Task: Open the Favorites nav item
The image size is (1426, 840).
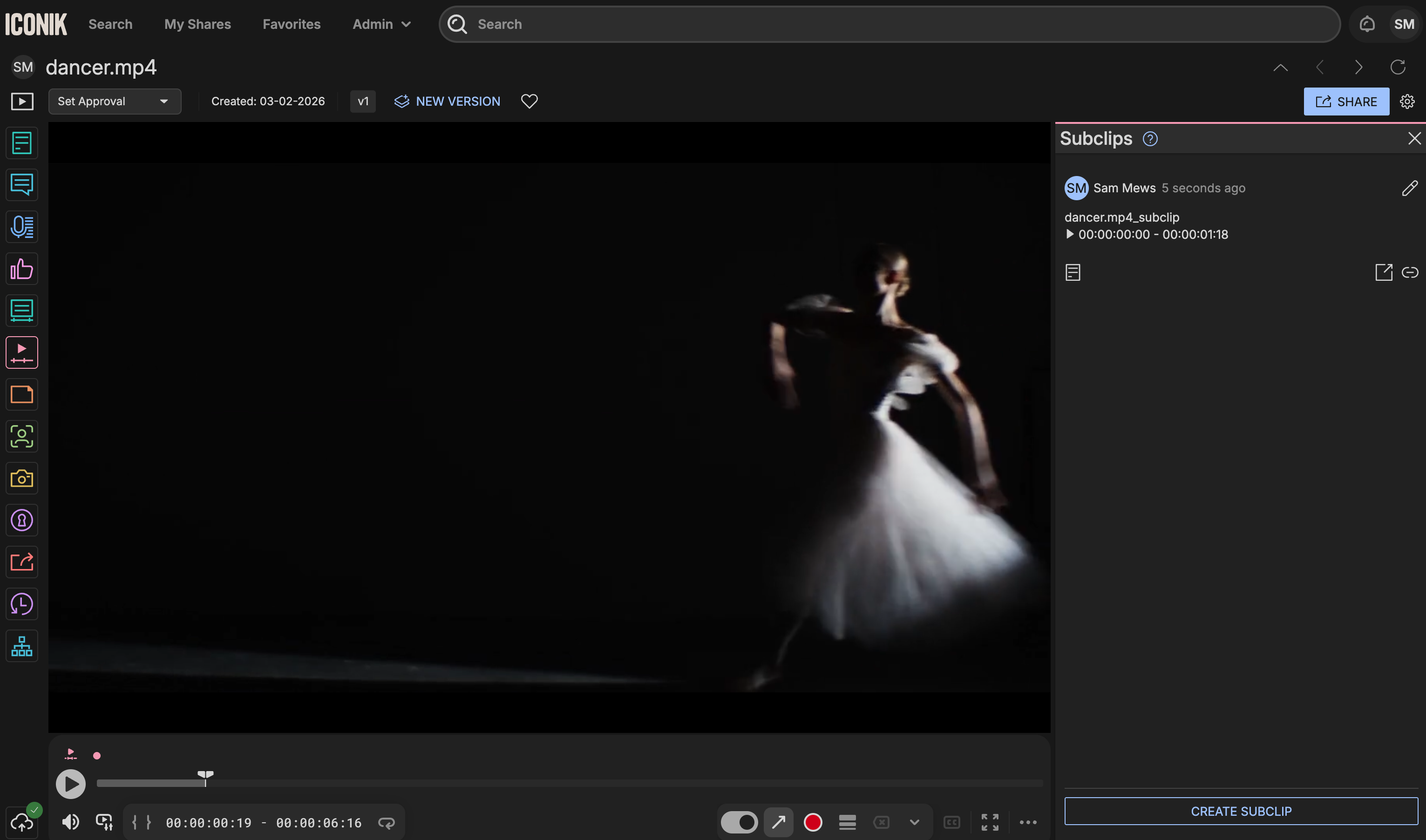Action: tap(292, 24)
